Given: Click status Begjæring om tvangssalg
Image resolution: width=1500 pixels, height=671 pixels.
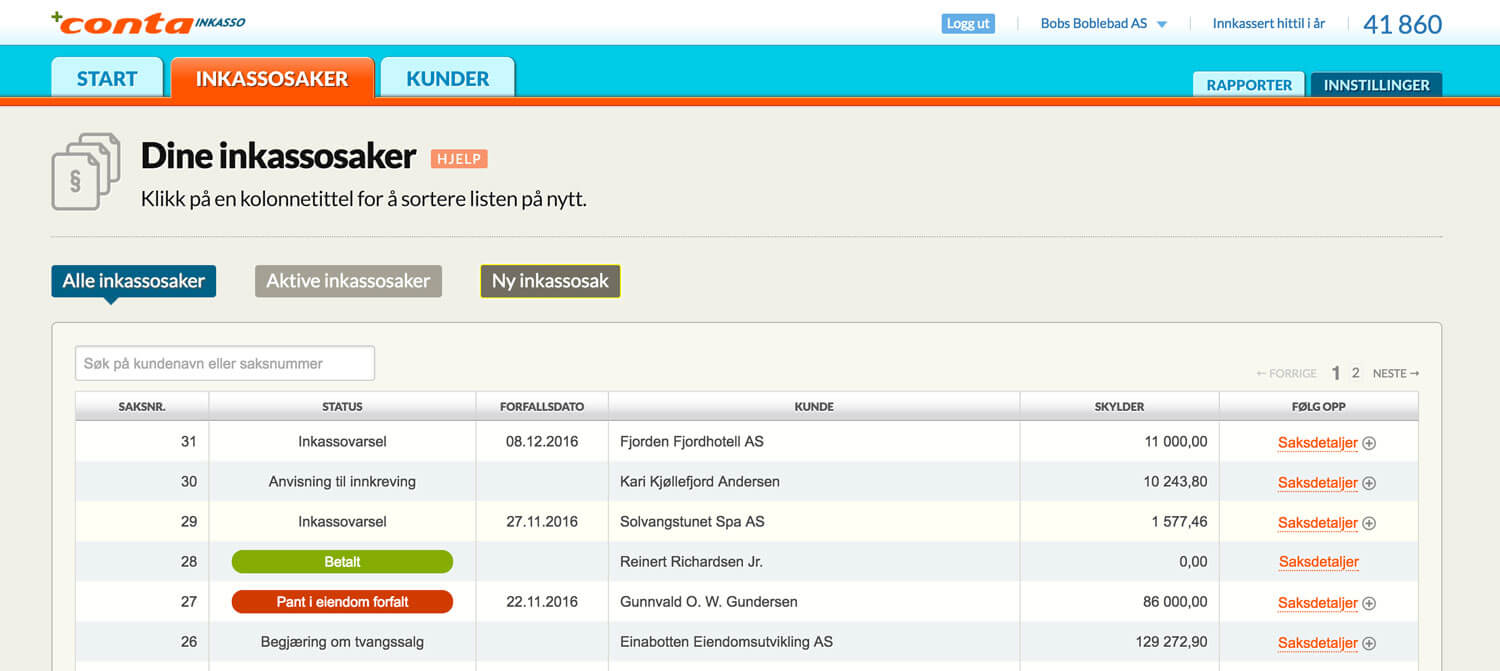Looking at the screenshot, I should coord(342,641).
